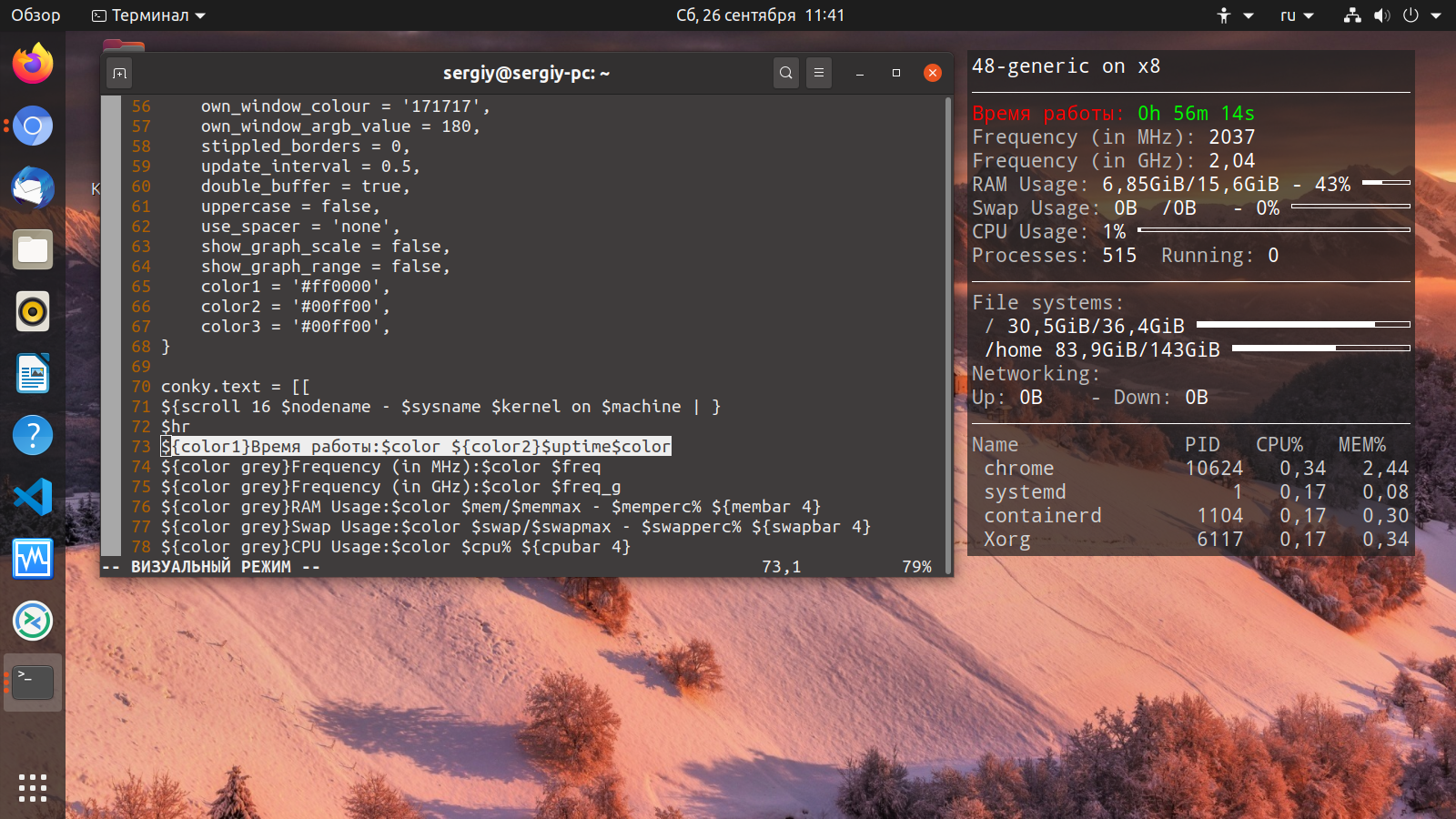Open the terminal hamburger menu

819,73
